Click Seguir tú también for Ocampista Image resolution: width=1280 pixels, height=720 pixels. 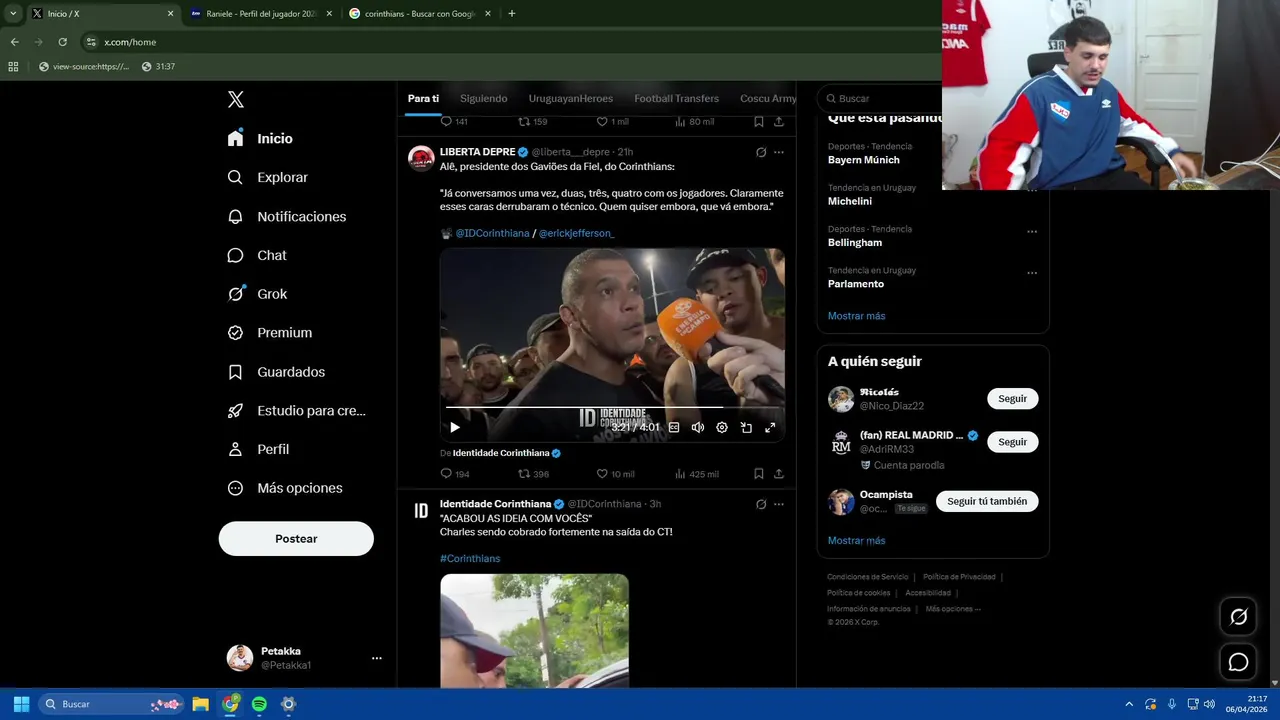tap(987, 501)
